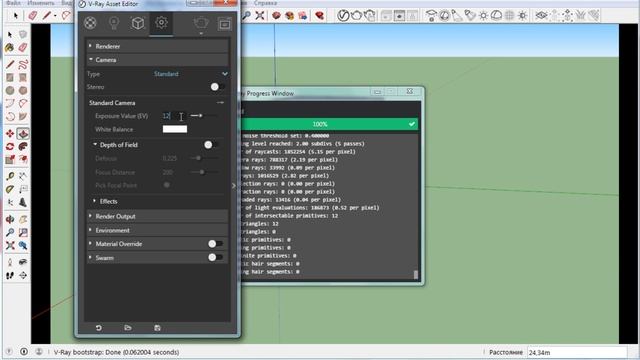
Task: Click the Exposure Value (EV) input field
Action: (x=175, y=116)
